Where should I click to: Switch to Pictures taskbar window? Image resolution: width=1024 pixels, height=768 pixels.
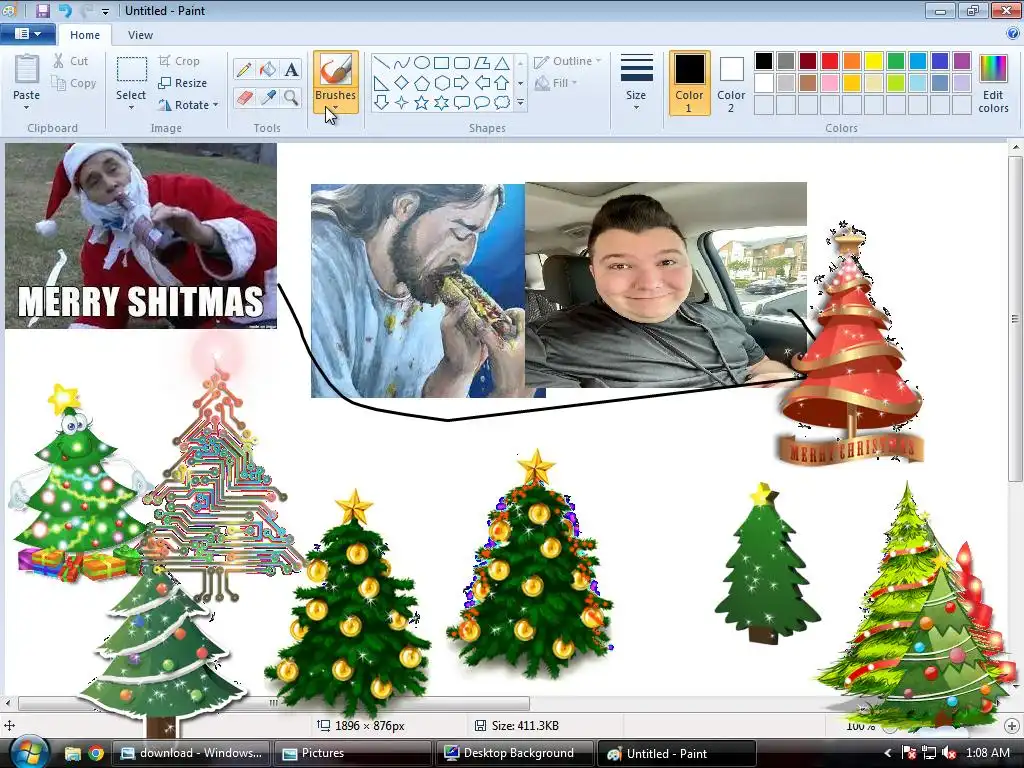[x=353, y=753]
